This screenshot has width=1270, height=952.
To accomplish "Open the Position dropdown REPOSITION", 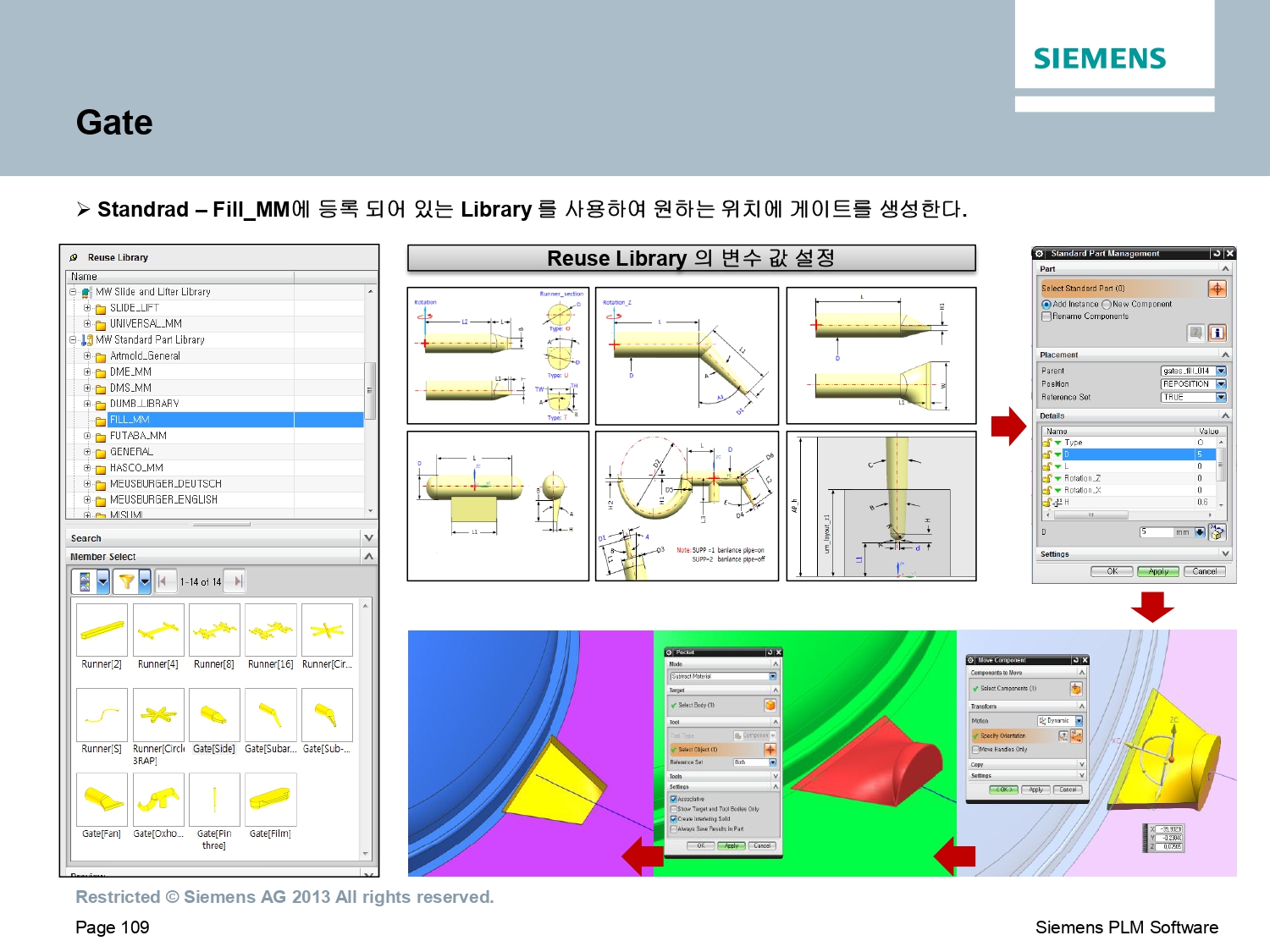I will (1194, 384).
